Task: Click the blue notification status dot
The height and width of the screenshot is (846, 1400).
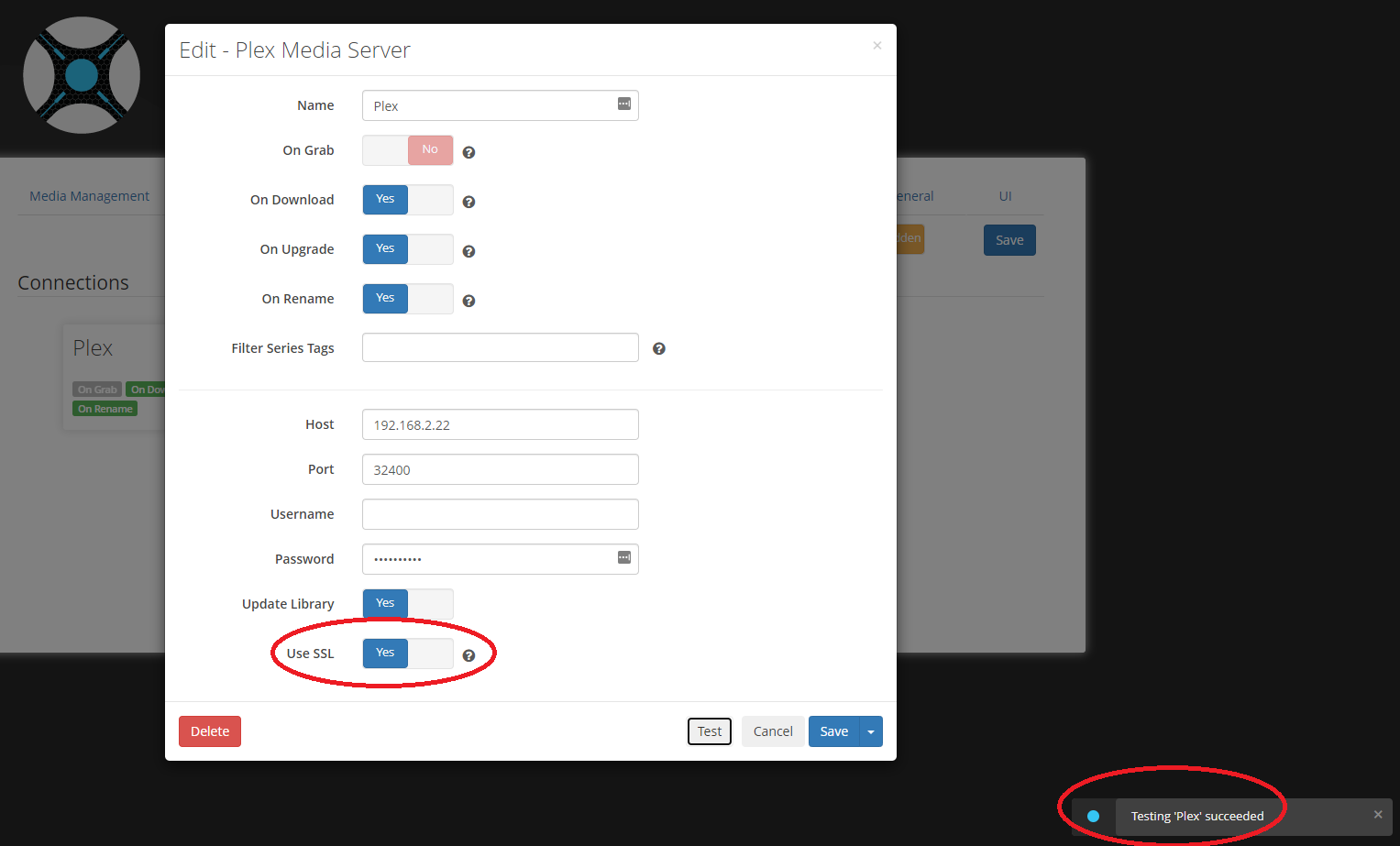Action: 1093,816
